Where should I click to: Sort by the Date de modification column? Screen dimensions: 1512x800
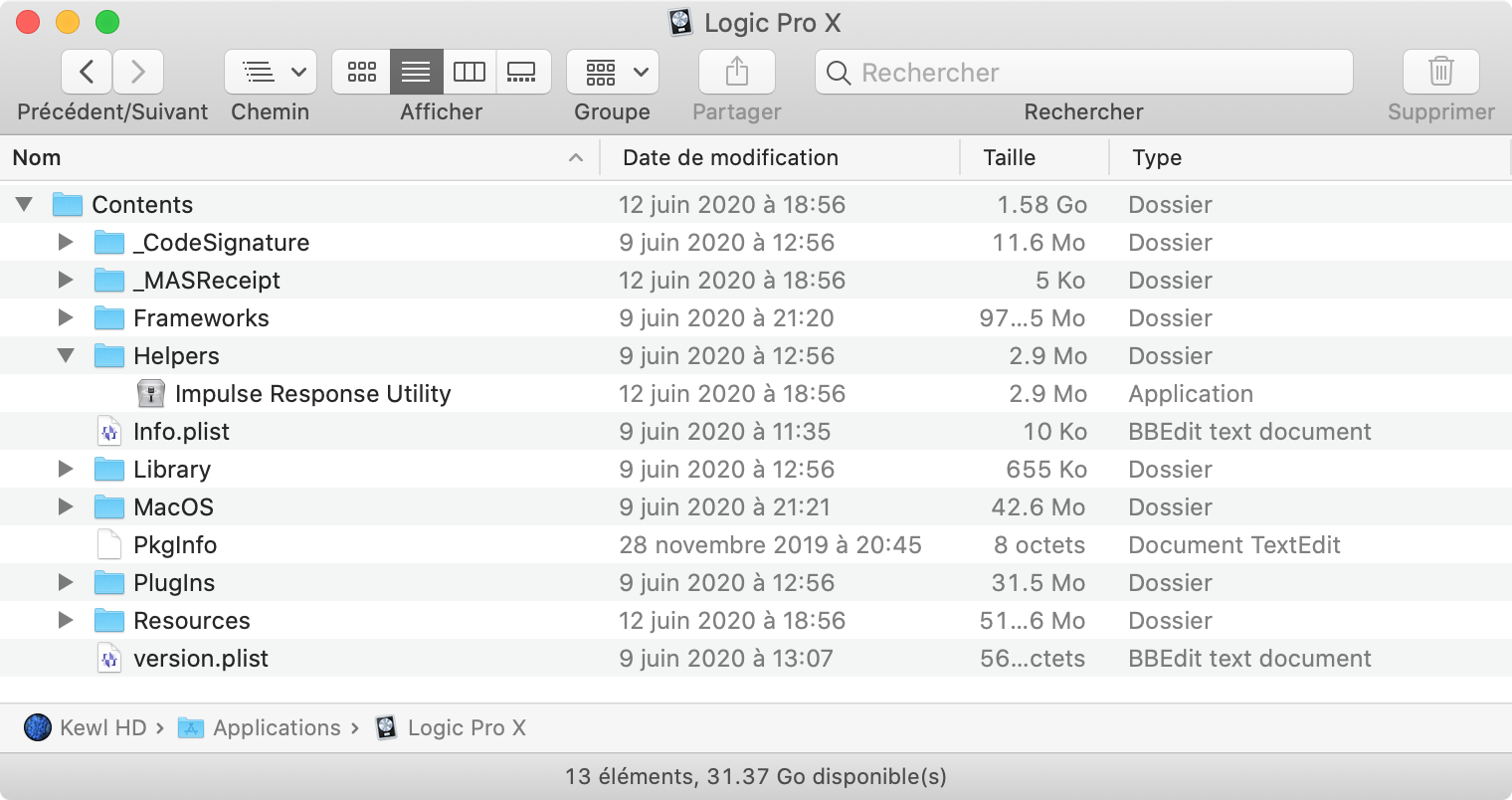click(730, 157)
